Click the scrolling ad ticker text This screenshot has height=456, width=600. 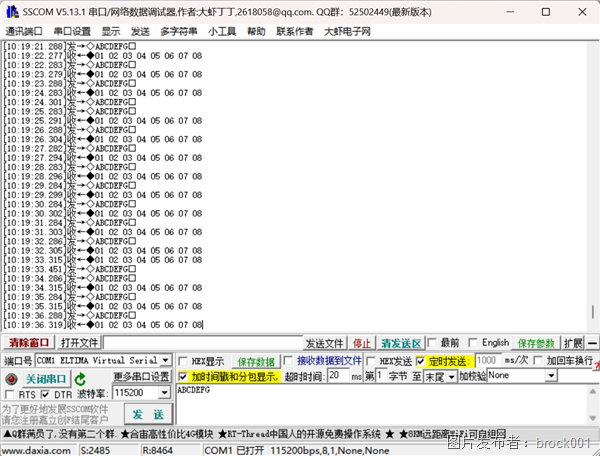pos(254,434)
